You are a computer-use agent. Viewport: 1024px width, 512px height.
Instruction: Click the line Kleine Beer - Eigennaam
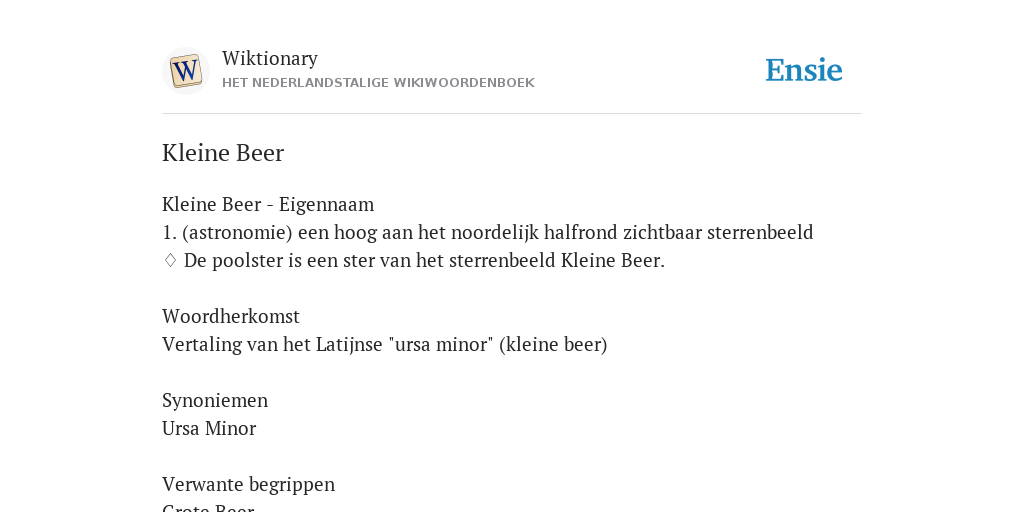coord(268,204)
